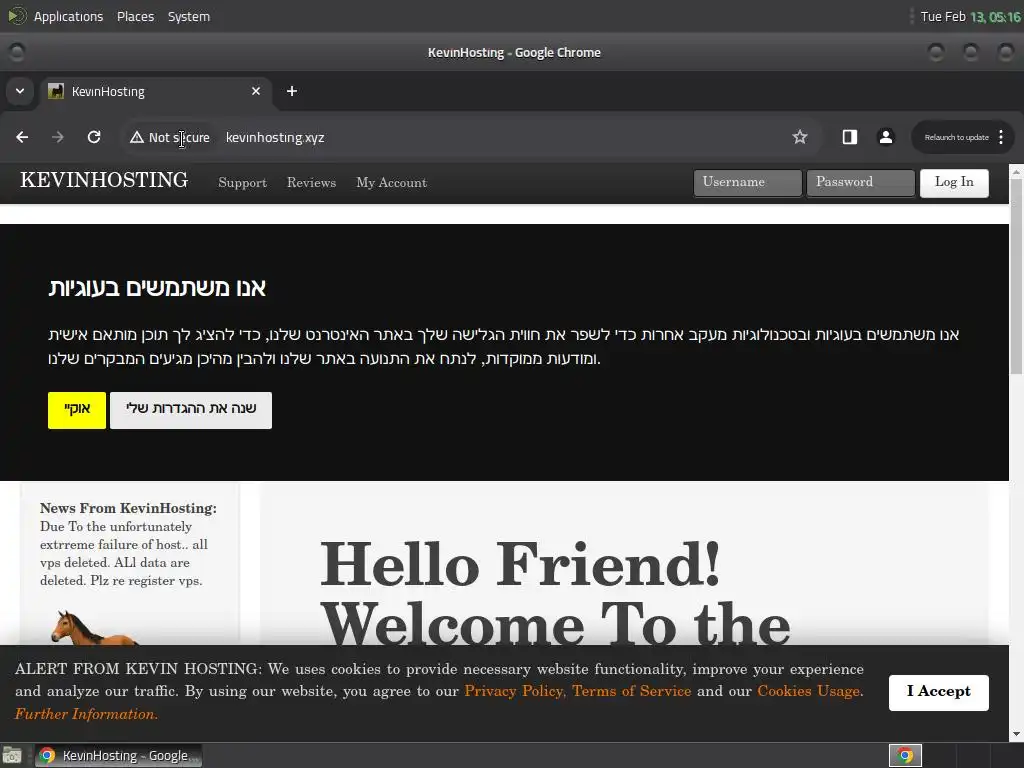Open the System menu
Image resolution: width=1024 pixels, height=768 pixels.
click(x=189, y=16)
